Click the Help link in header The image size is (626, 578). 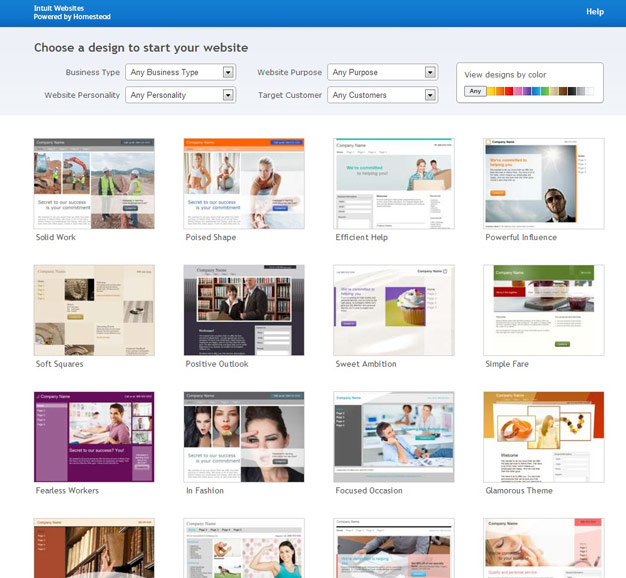[595, 12]
